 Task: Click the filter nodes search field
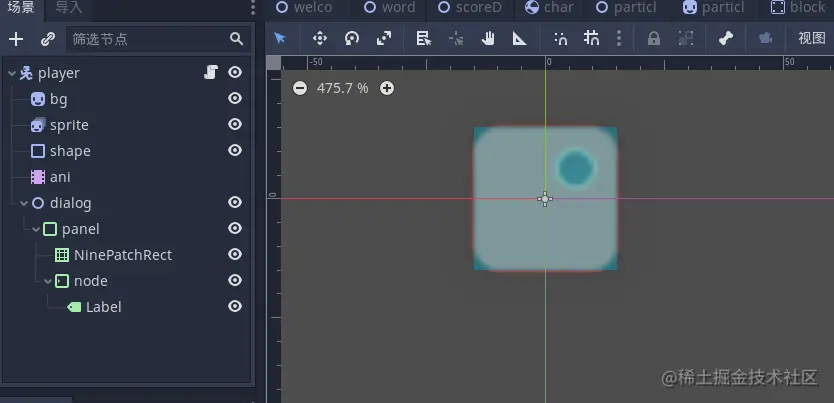[159, 39]
